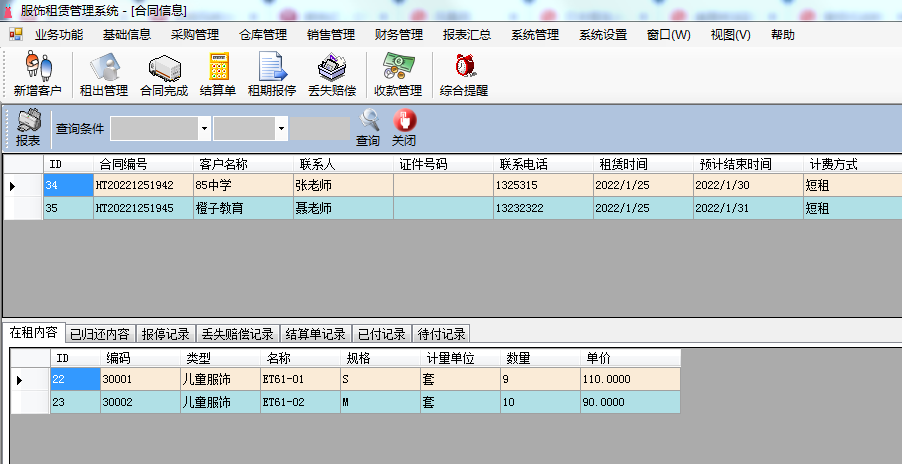The height and width of the screenshot is (464, 902).
Task: Switch to the 已归还内容 tab
Action: tap(99, 334)
